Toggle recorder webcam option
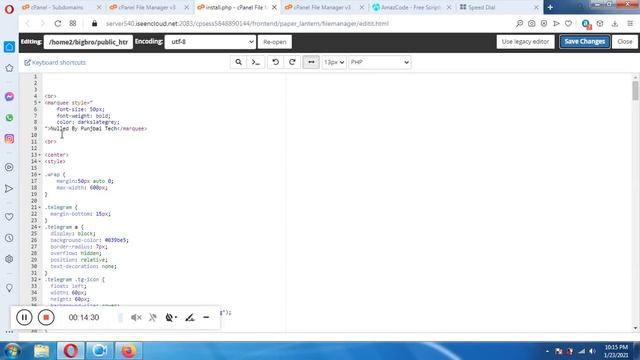The image size is (640, 360). pyautogui.click(x=171, y=317)
